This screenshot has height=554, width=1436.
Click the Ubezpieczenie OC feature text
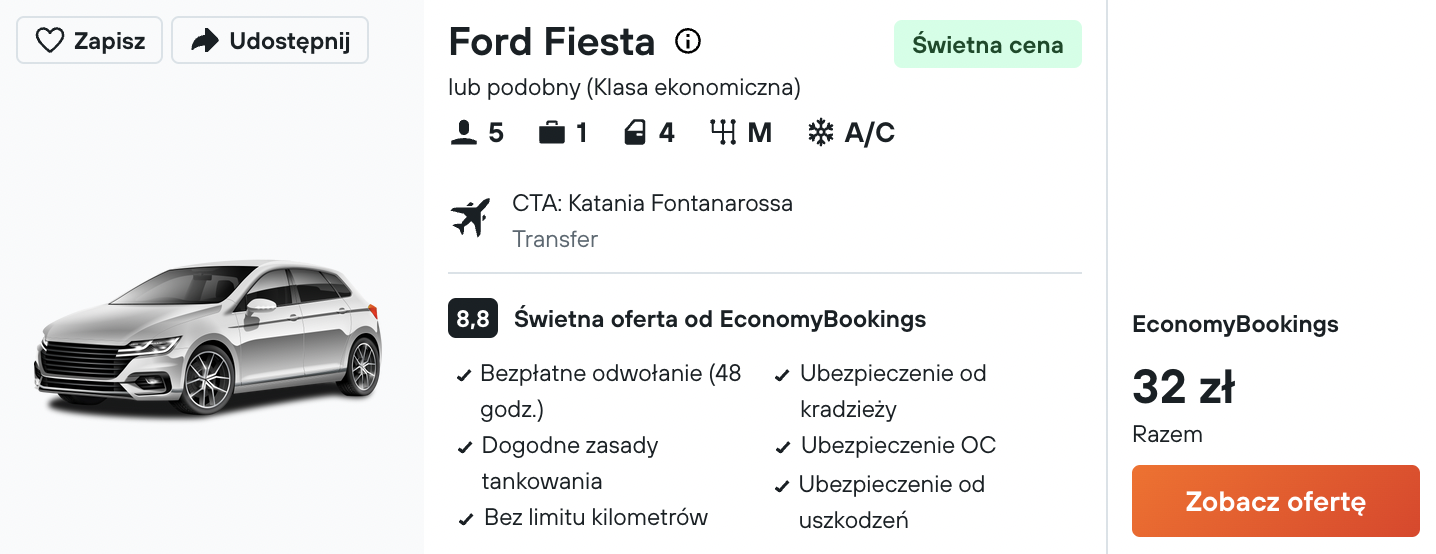[898, 445]
